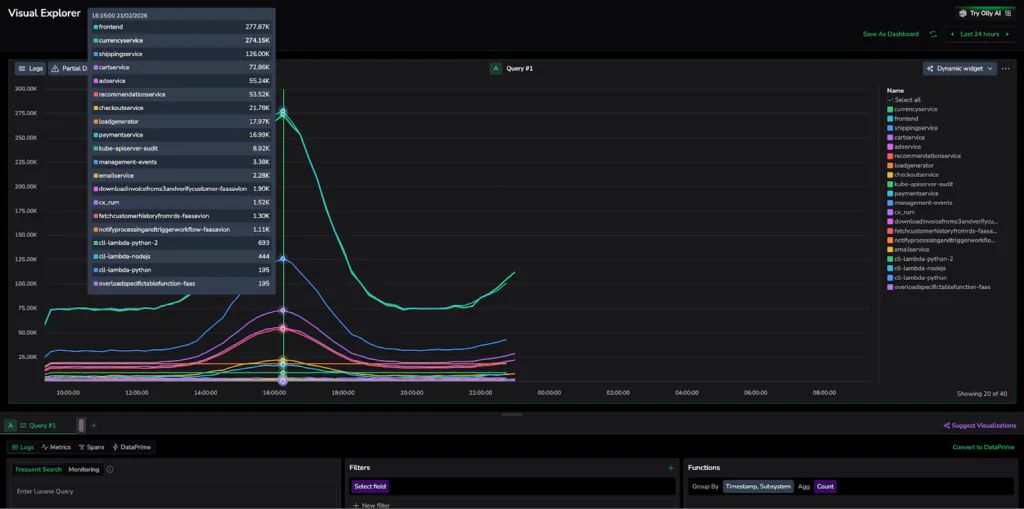Click the next time range arrow
1024x509 pixels.
click(1008, 34)
